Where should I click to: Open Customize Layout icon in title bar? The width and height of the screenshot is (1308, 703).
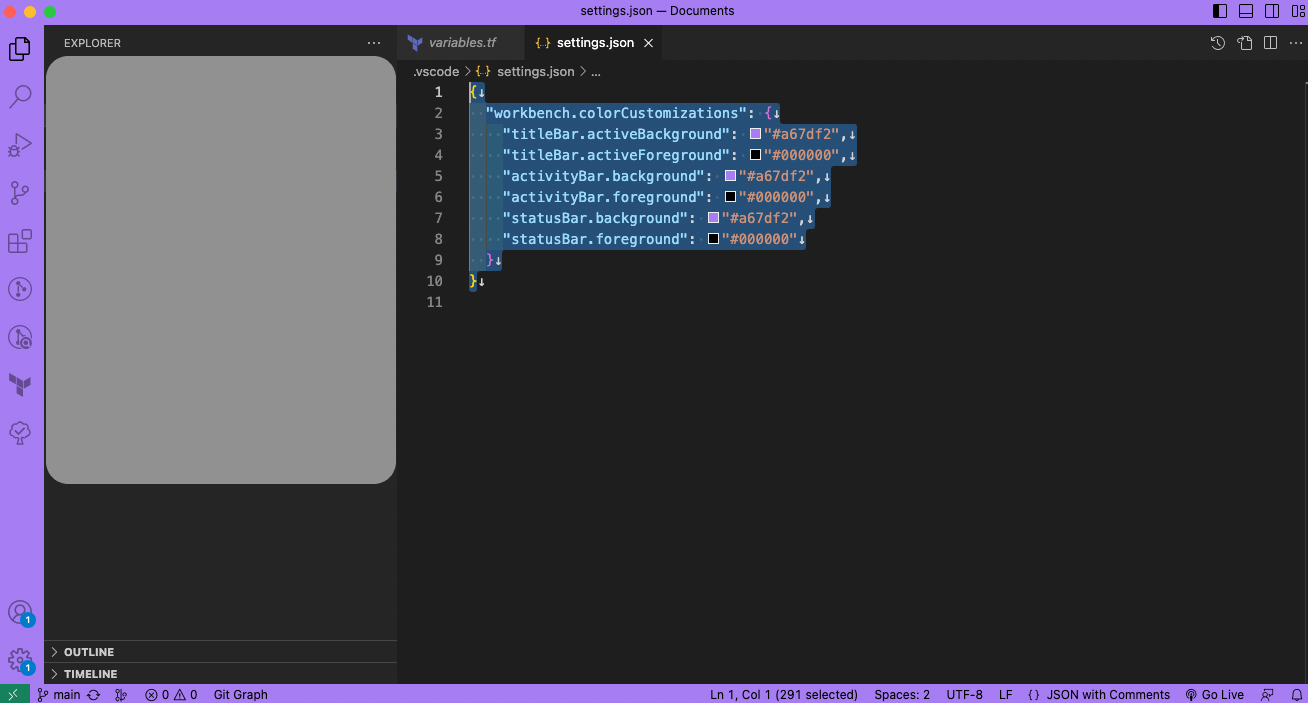click(x=1297, y=11)
